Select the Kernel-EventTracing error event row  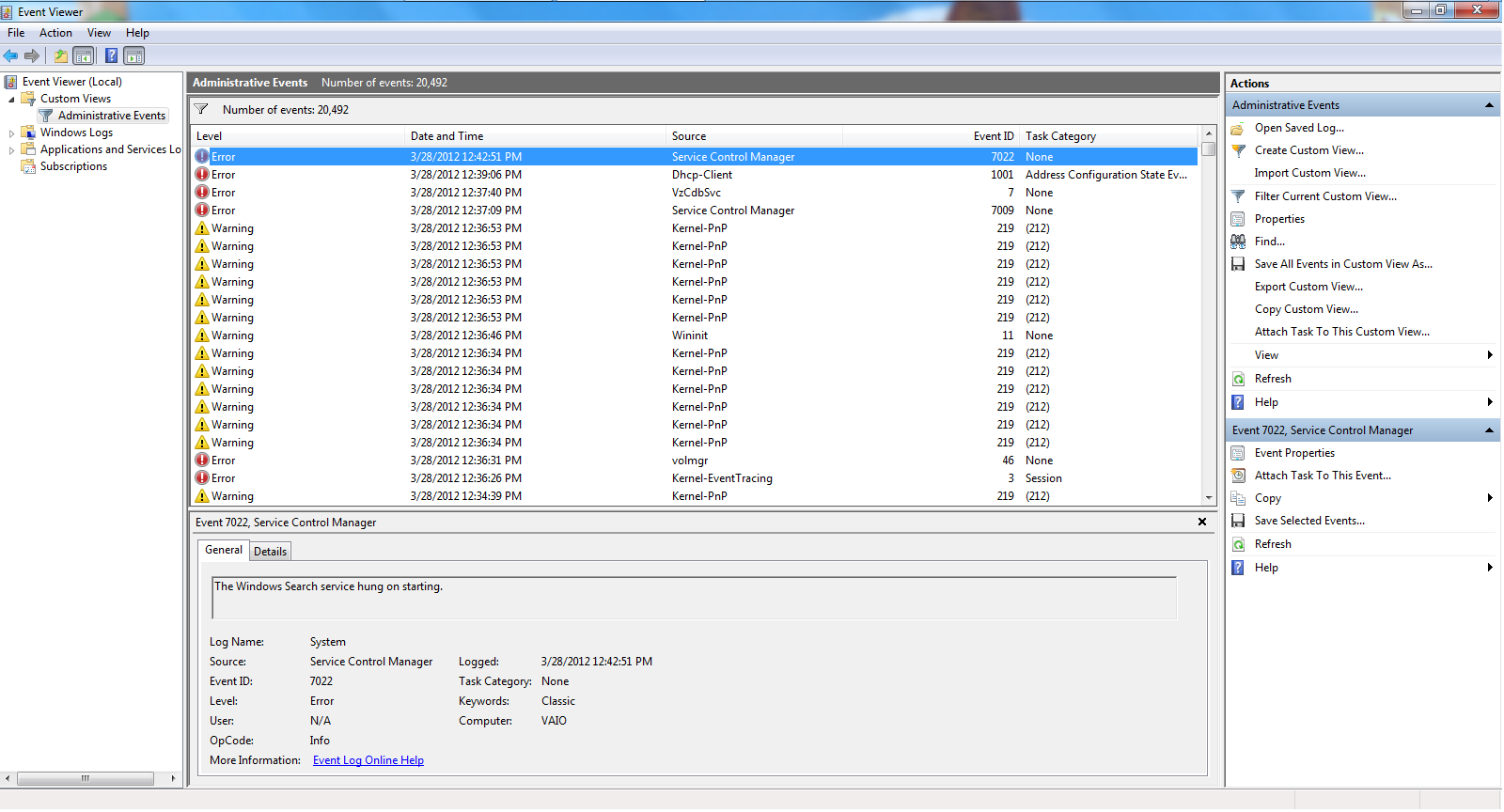click(696, 478)
